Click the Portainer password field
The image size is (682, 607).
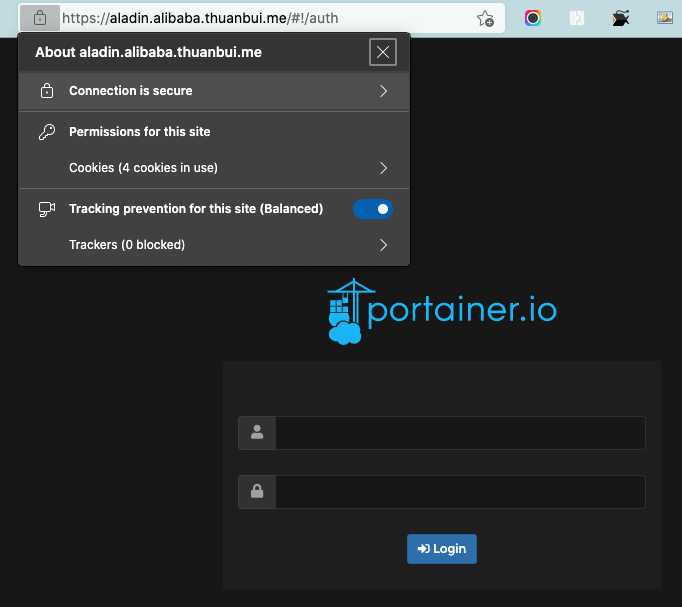460,492
